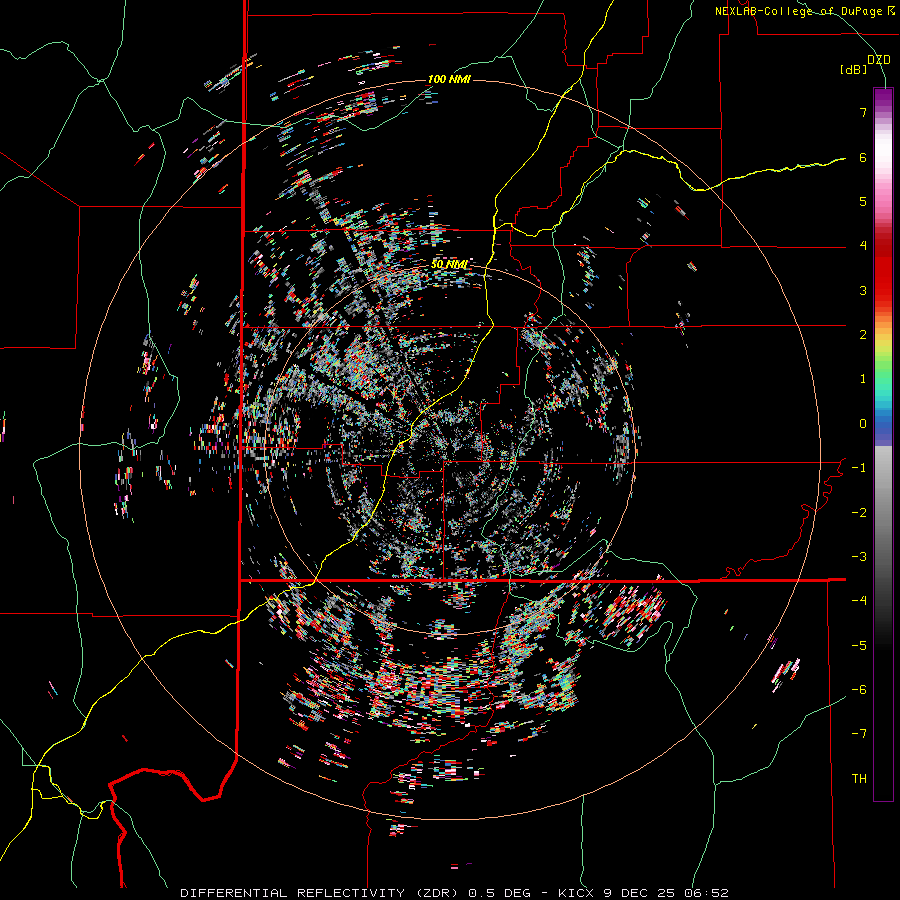900x900 pixels.
Task: Click the -3 value on color scale
Action: [859, 557]
